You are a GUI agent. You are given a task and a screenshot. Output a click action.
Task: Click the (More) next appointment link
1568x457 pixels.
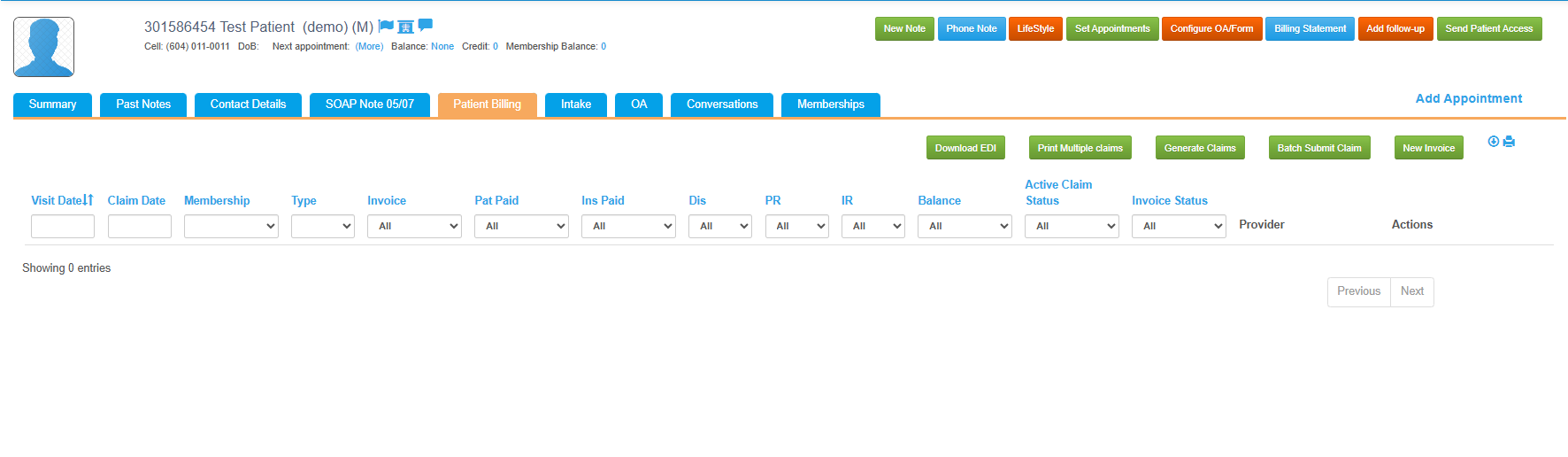click(x=369, y=47)
